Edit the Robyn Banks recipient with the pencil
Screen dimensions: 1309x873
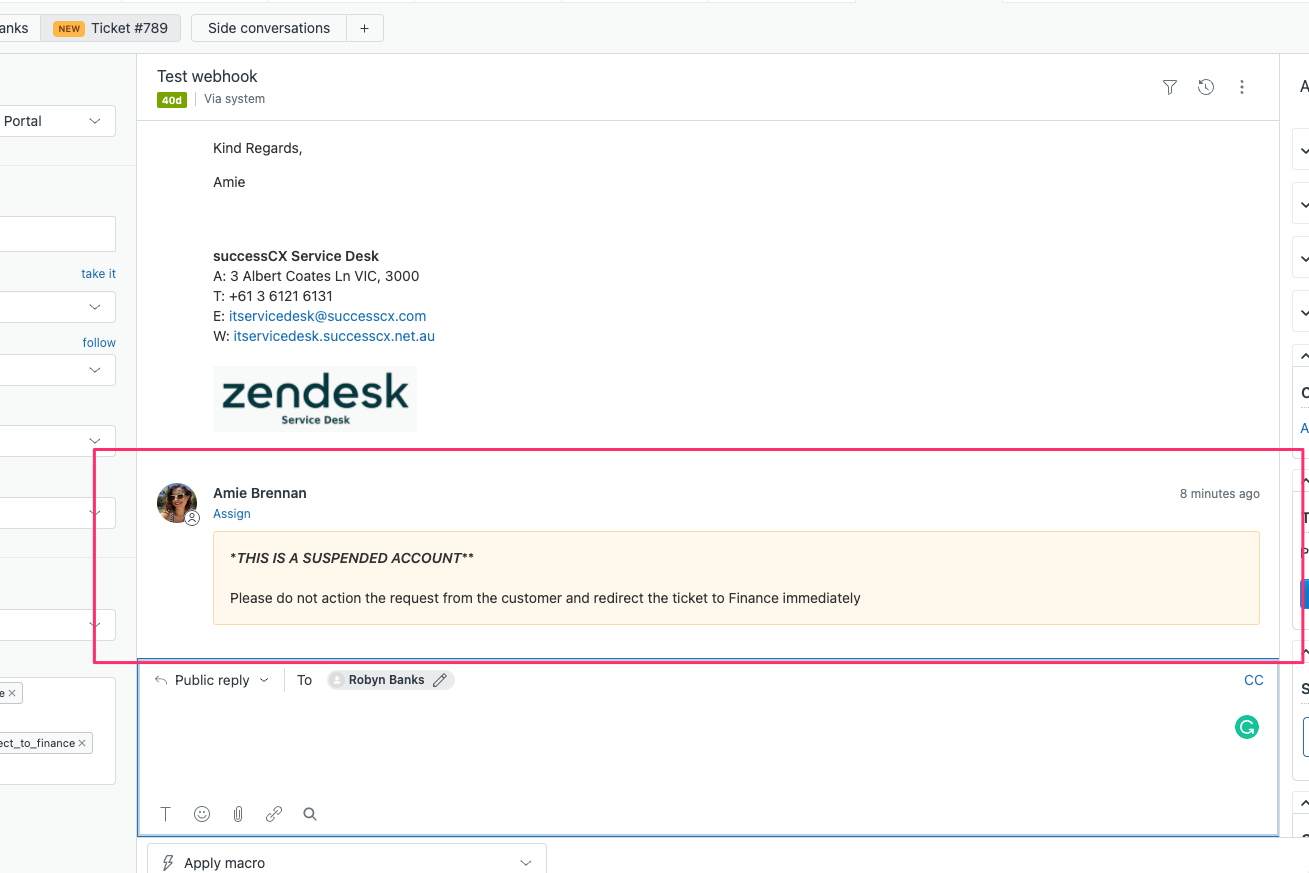click(x=440, y=679)
